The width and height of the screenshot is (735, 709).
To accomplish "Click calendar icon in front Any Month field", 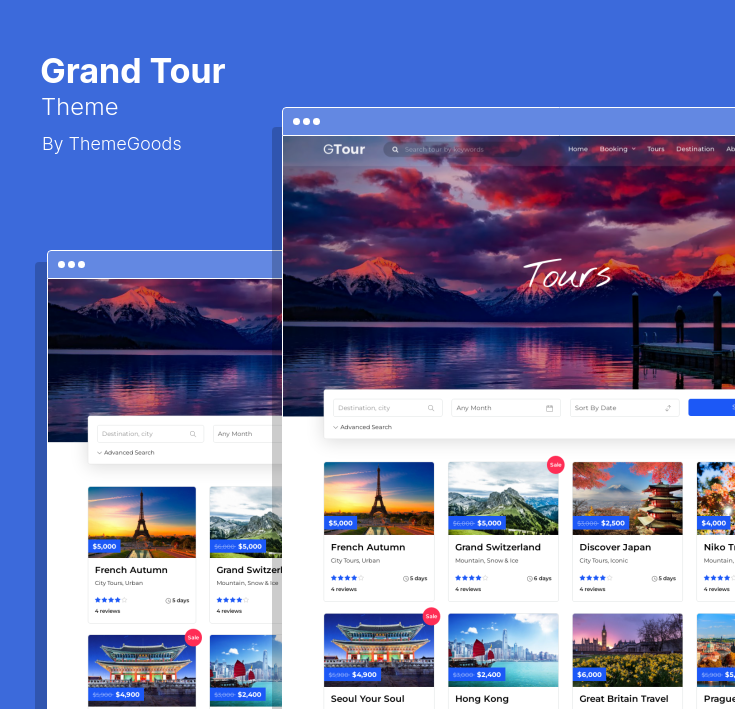I will pos(549,408).
